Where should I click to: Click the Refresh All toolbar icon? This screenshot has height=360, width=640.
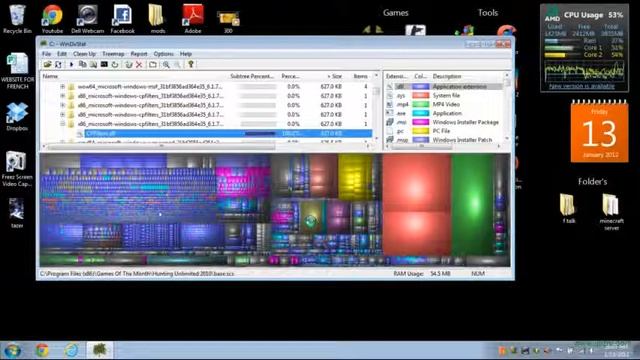tap(58, 64)
